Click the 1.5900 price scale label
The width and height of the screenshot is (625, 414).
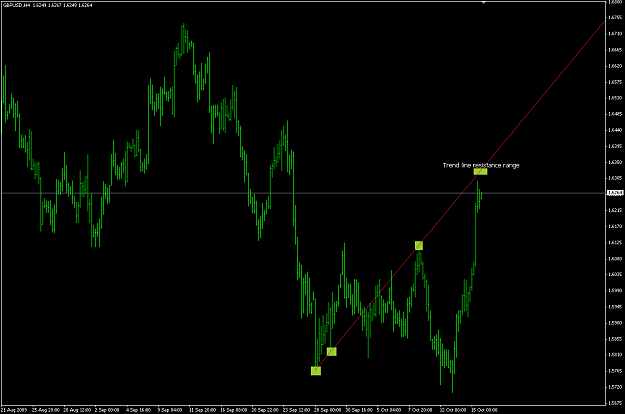(x=615, y=323)
